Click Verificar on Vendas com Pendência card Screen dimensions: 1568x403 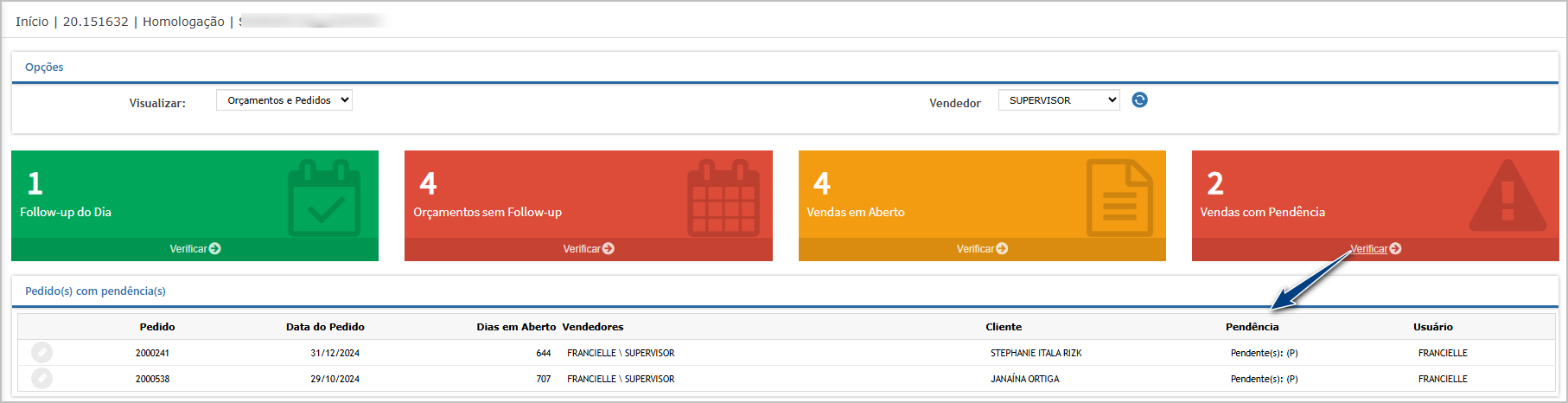[x=1375, y=249]
